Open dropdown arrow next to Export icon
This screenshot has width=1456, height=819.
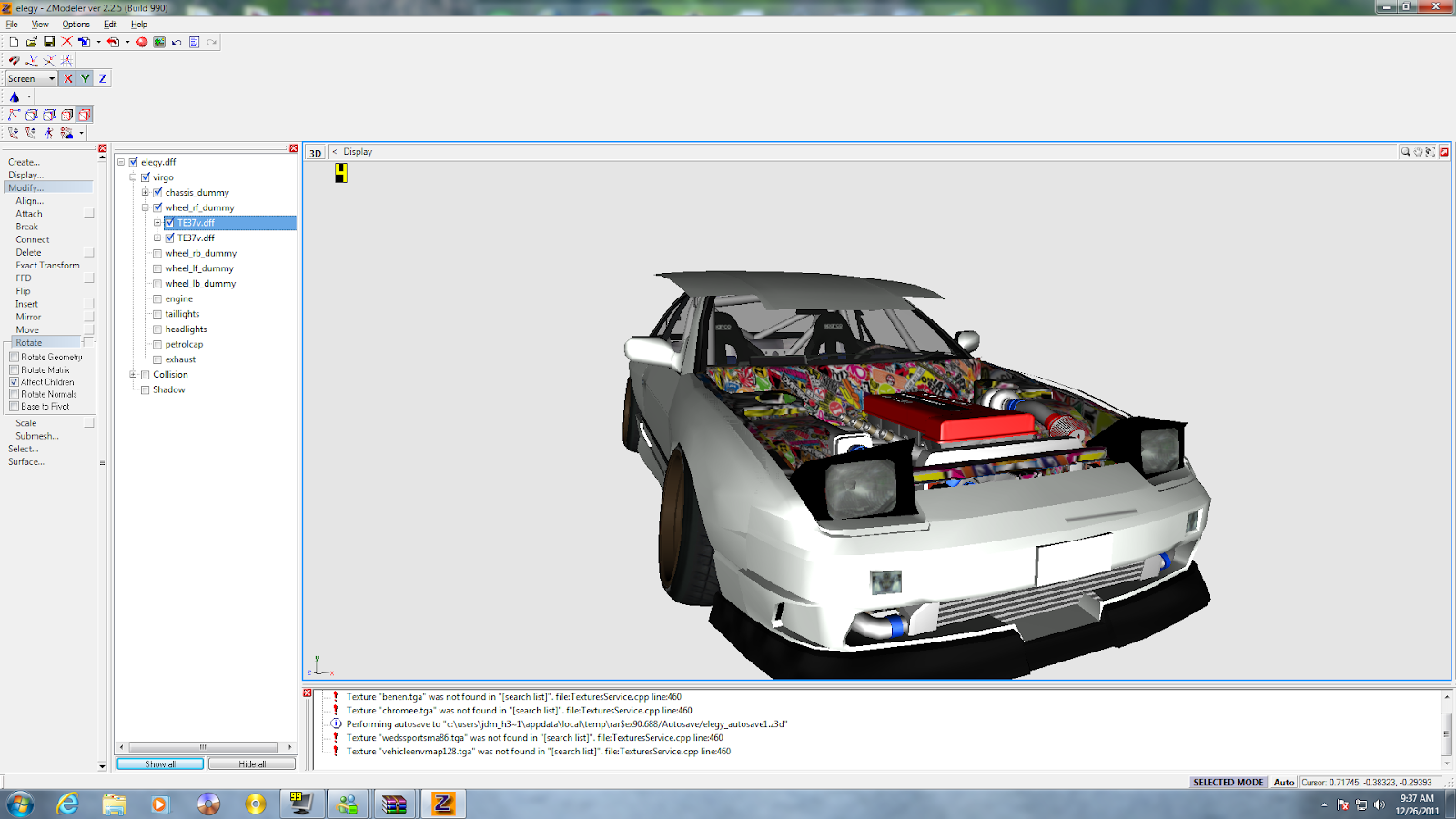pos(127,42)
